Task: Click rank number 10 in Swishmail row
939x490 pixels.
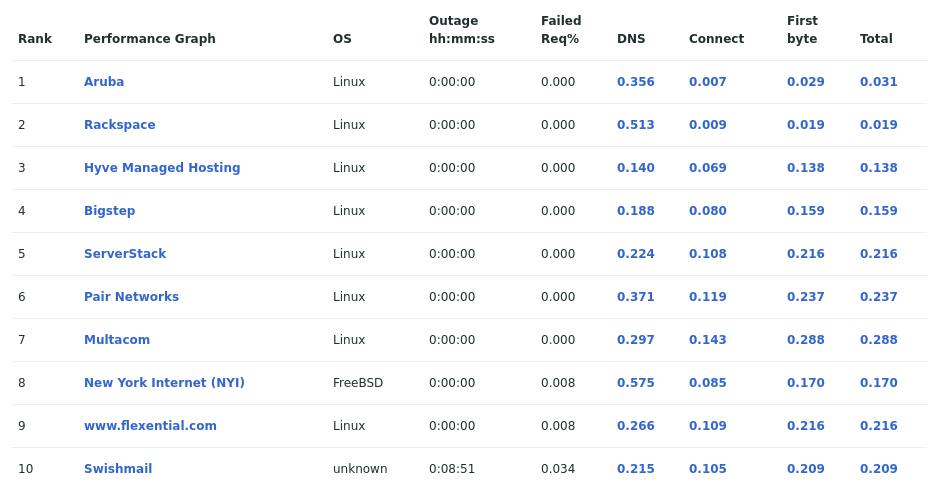Action: pos(25,468)
